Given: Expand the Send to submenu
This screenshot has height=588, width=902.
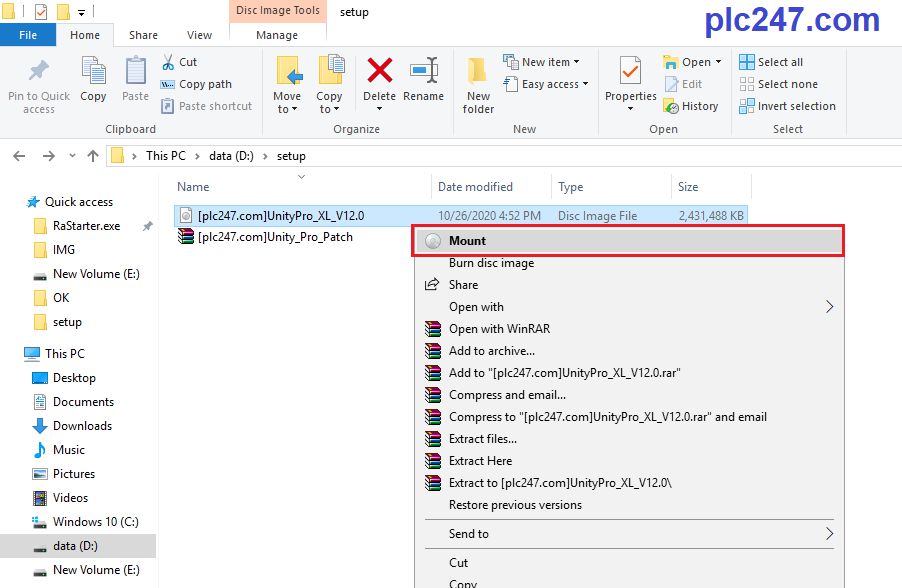Looking at the screenshot, I should [x=628, y=534].
